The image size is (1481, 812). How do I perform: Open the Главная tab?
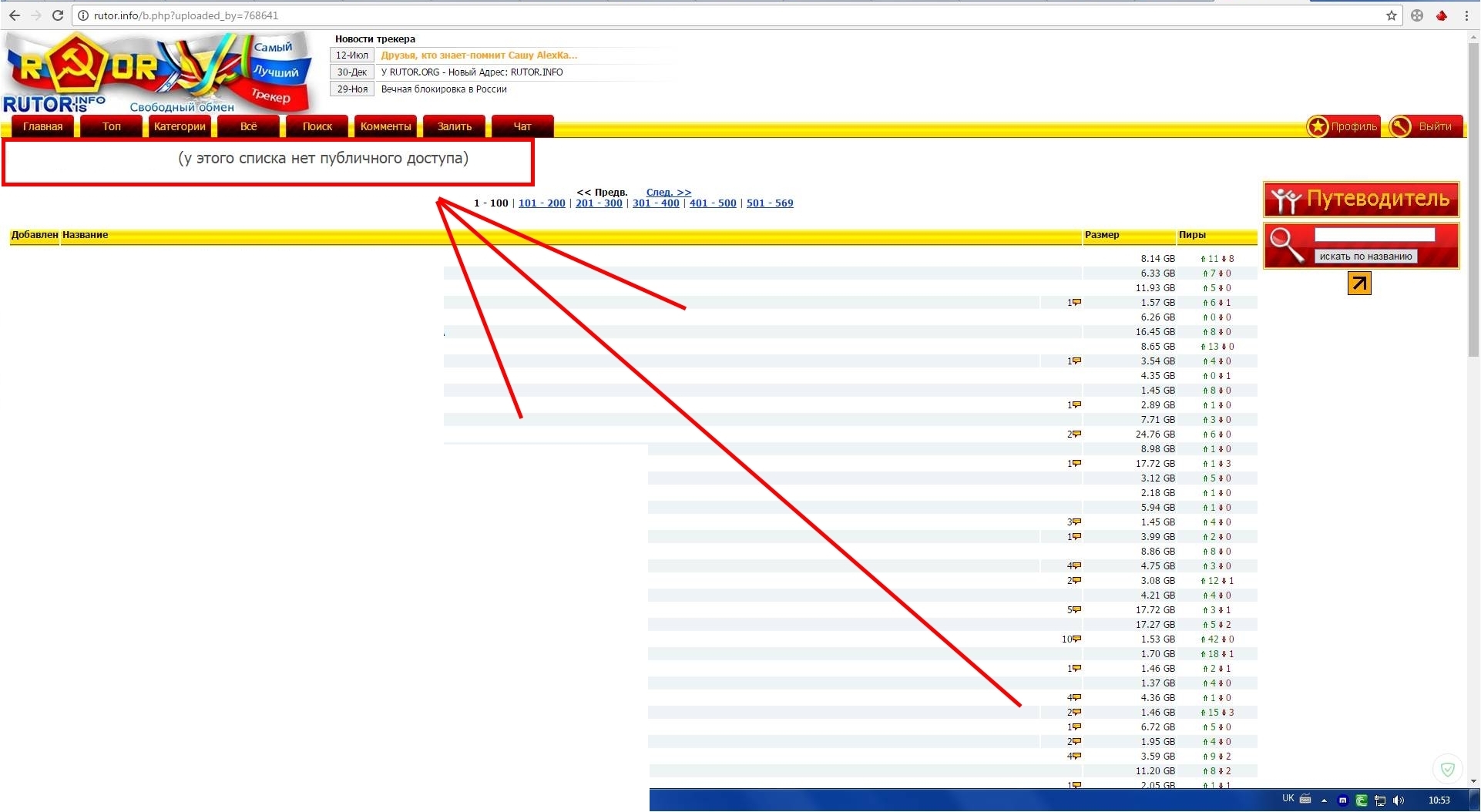[42, 126]
